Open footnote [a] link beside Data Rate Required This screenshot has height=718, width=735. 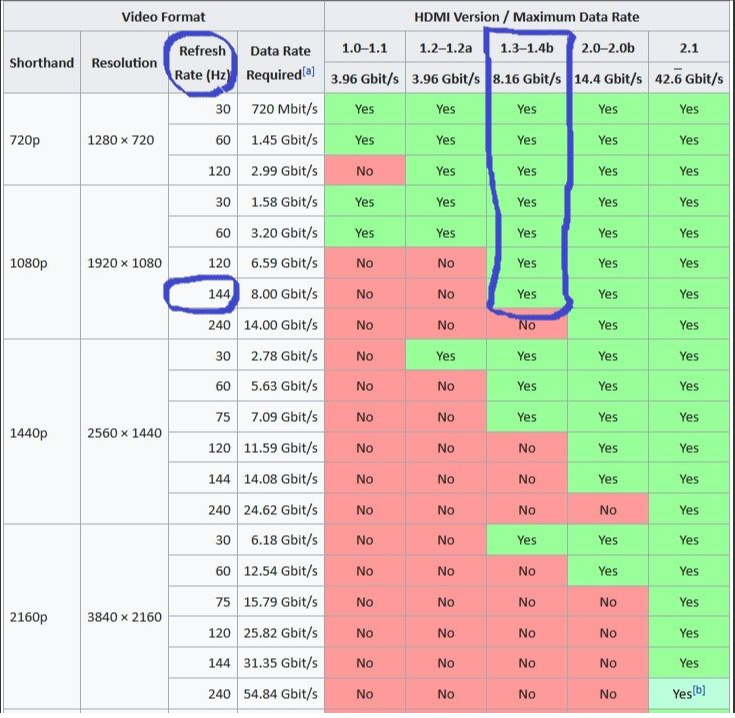point(308,71)
